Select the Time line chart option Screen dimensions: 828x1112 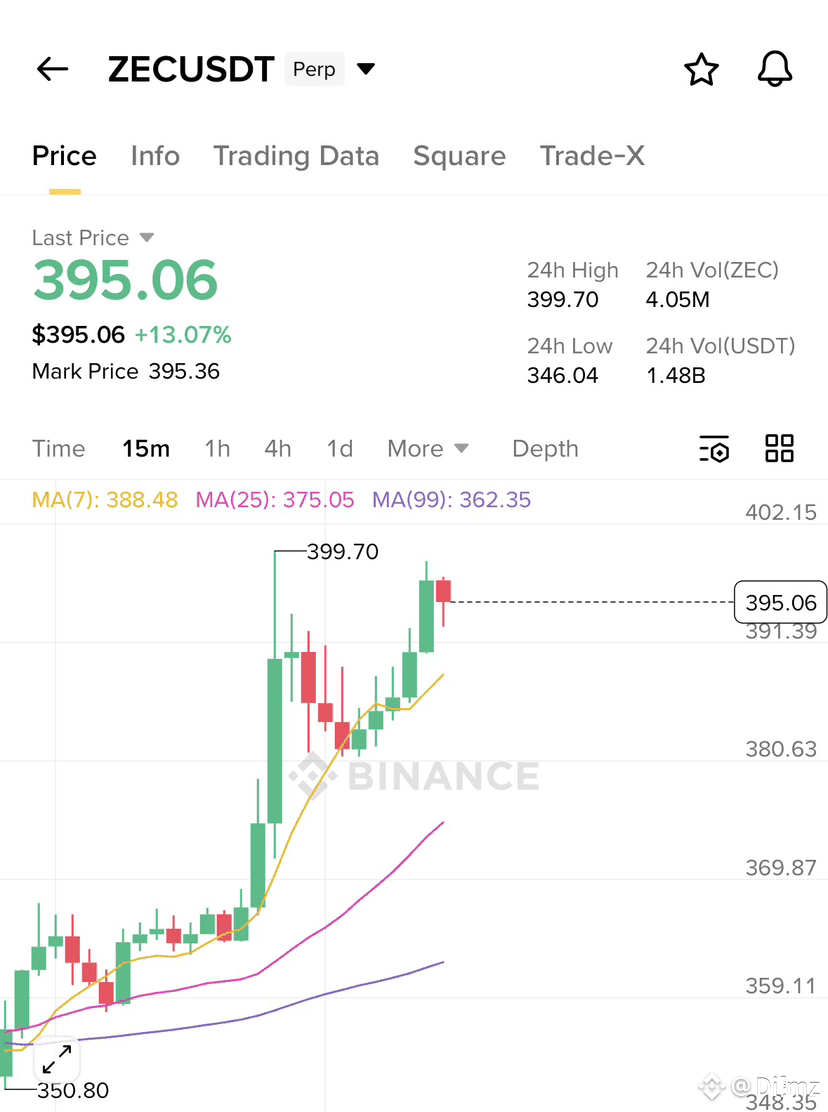coord(59,449)
